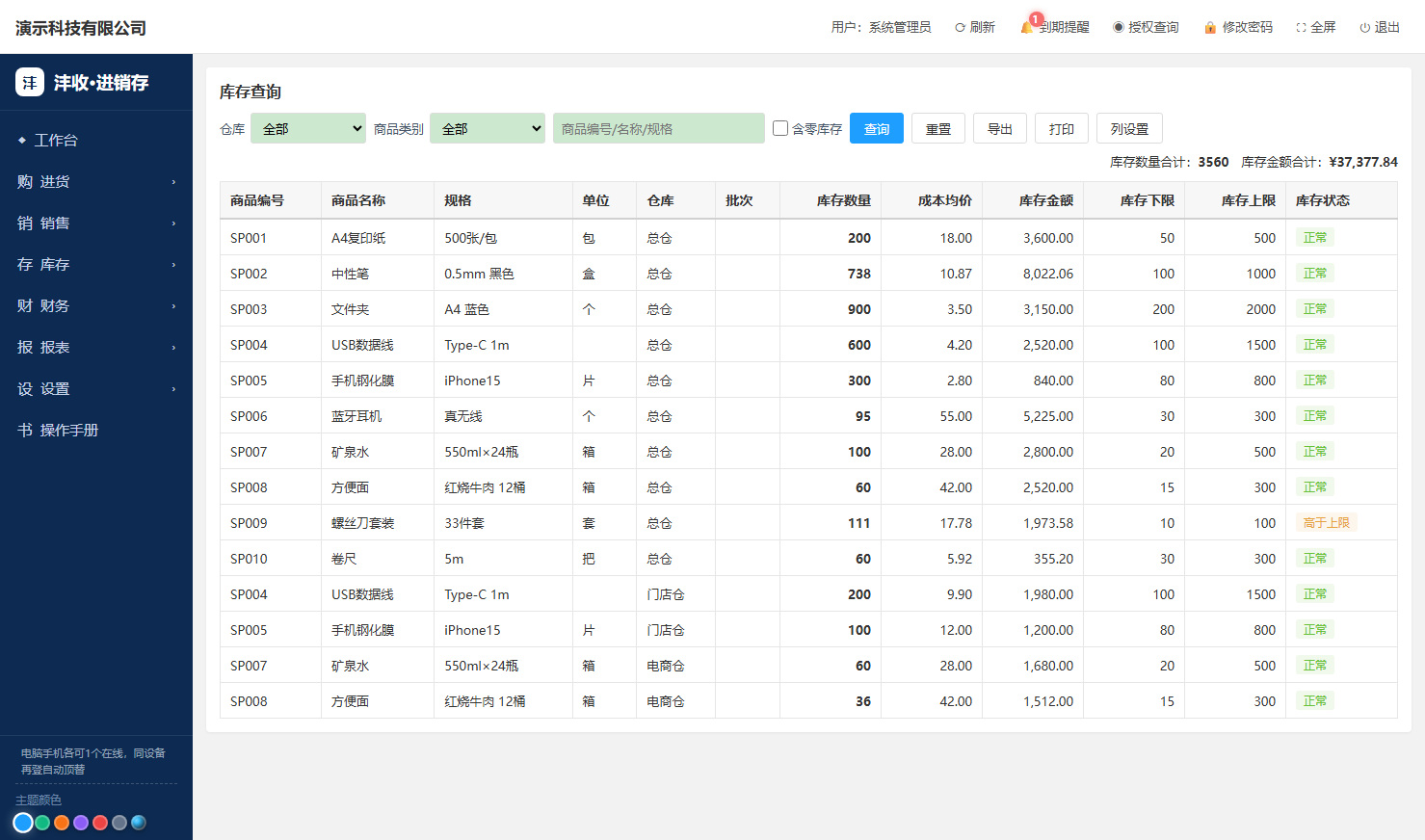Click the 退出 power icon to log out
Image resolution: width=1425 pixels, height=840 pixels.
point(1364,28)
